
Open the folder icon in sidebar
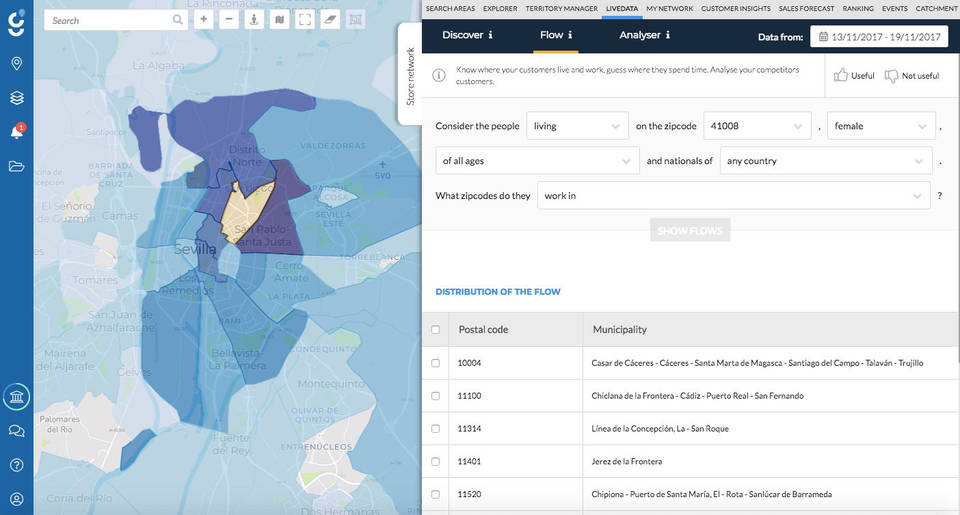click(x=16, y=166)
